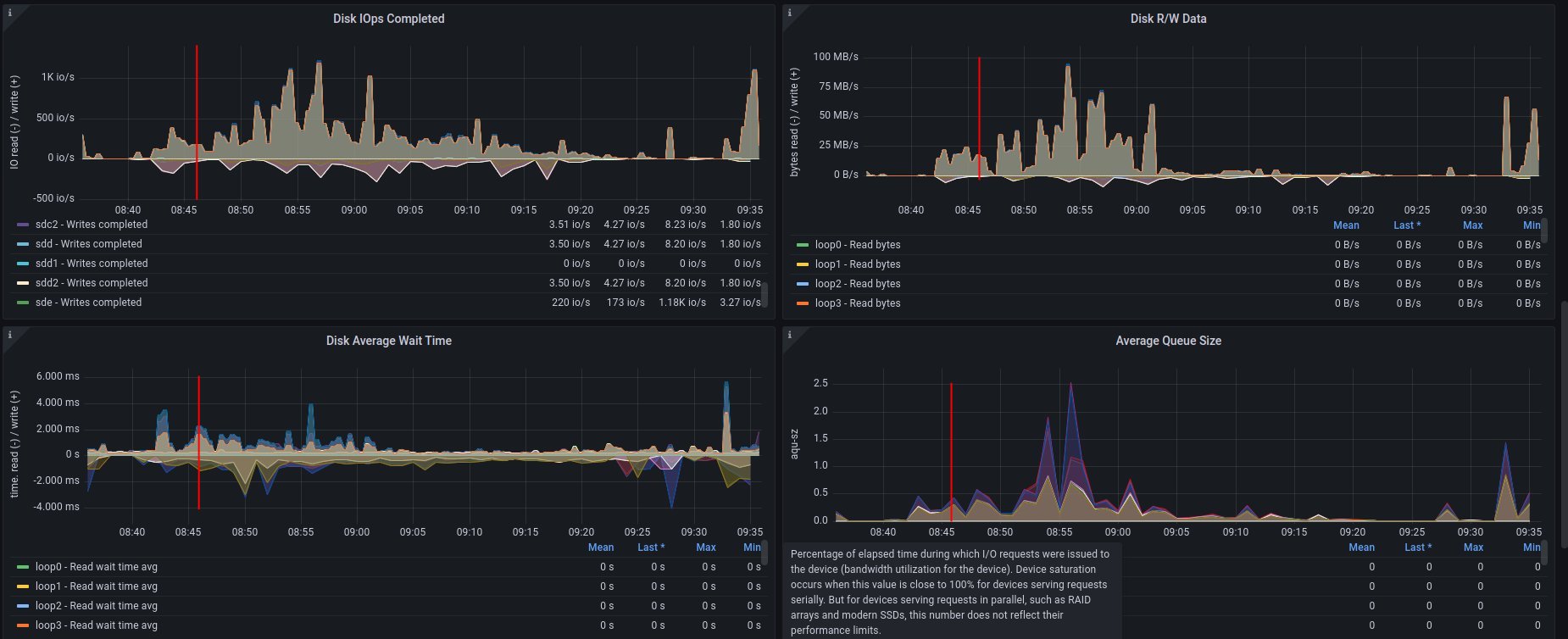Open the Disk R/W Data panel title menu

(1168, 19)
